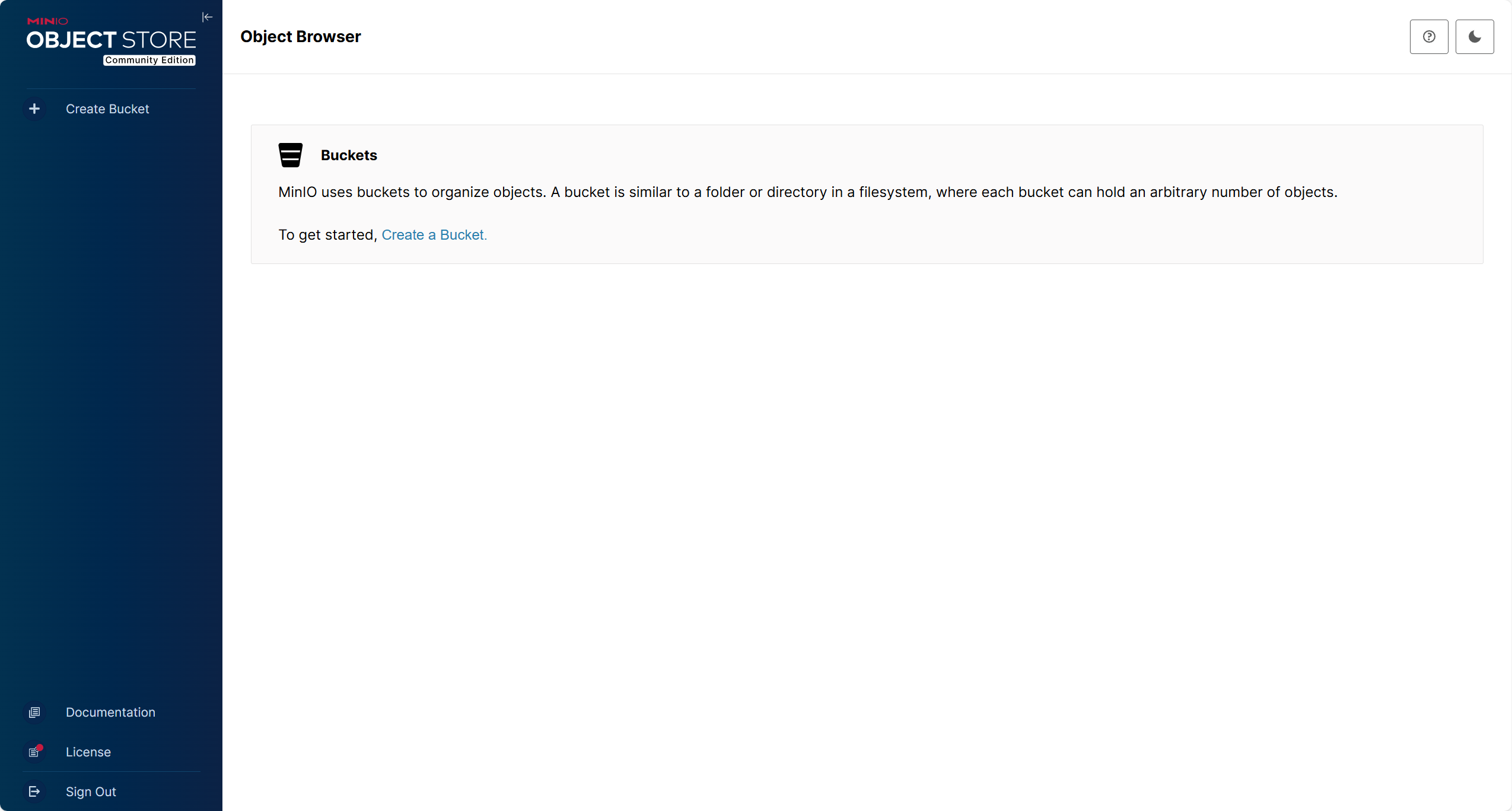Click the License icon with red dot
Viewport: 1512px width, 811px height.
click(34, 752)
